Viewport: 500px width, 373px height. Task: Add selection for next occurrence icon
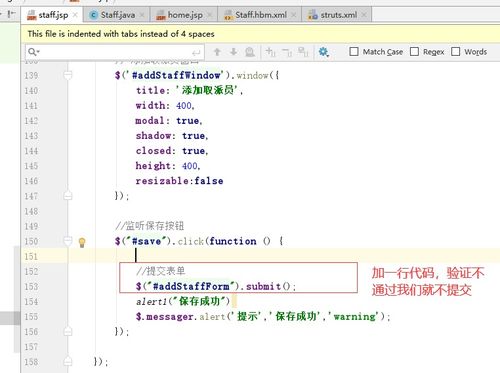[270, 52]
